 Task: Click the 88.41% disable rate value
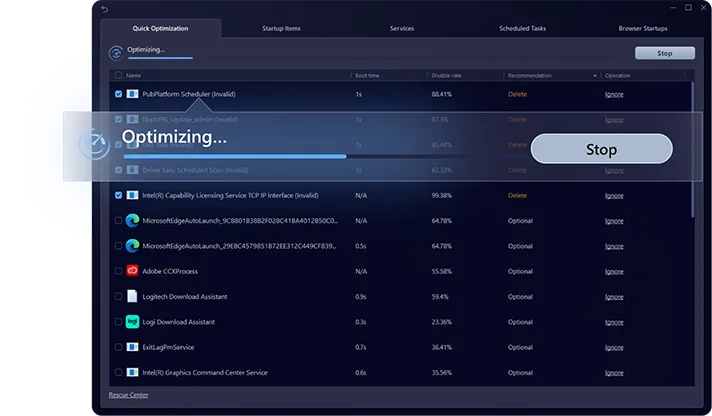click(x=441, y=94)
